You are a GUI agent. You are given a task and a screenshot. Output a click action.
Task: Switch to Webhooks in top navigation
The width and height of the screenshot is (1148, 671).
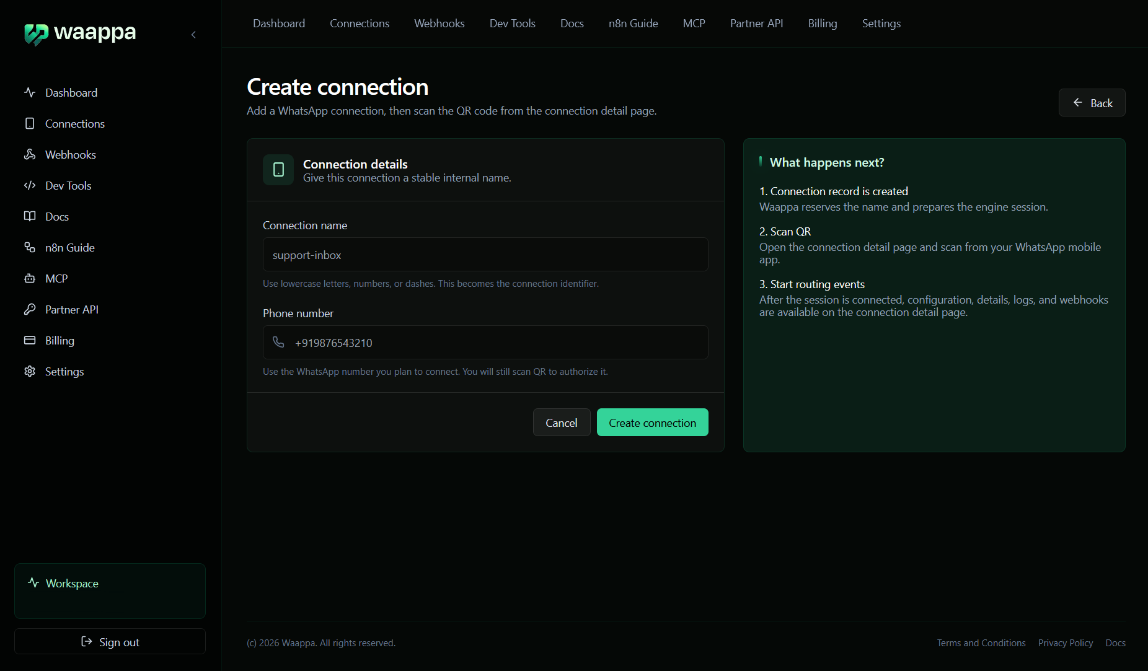click(439, 23)
